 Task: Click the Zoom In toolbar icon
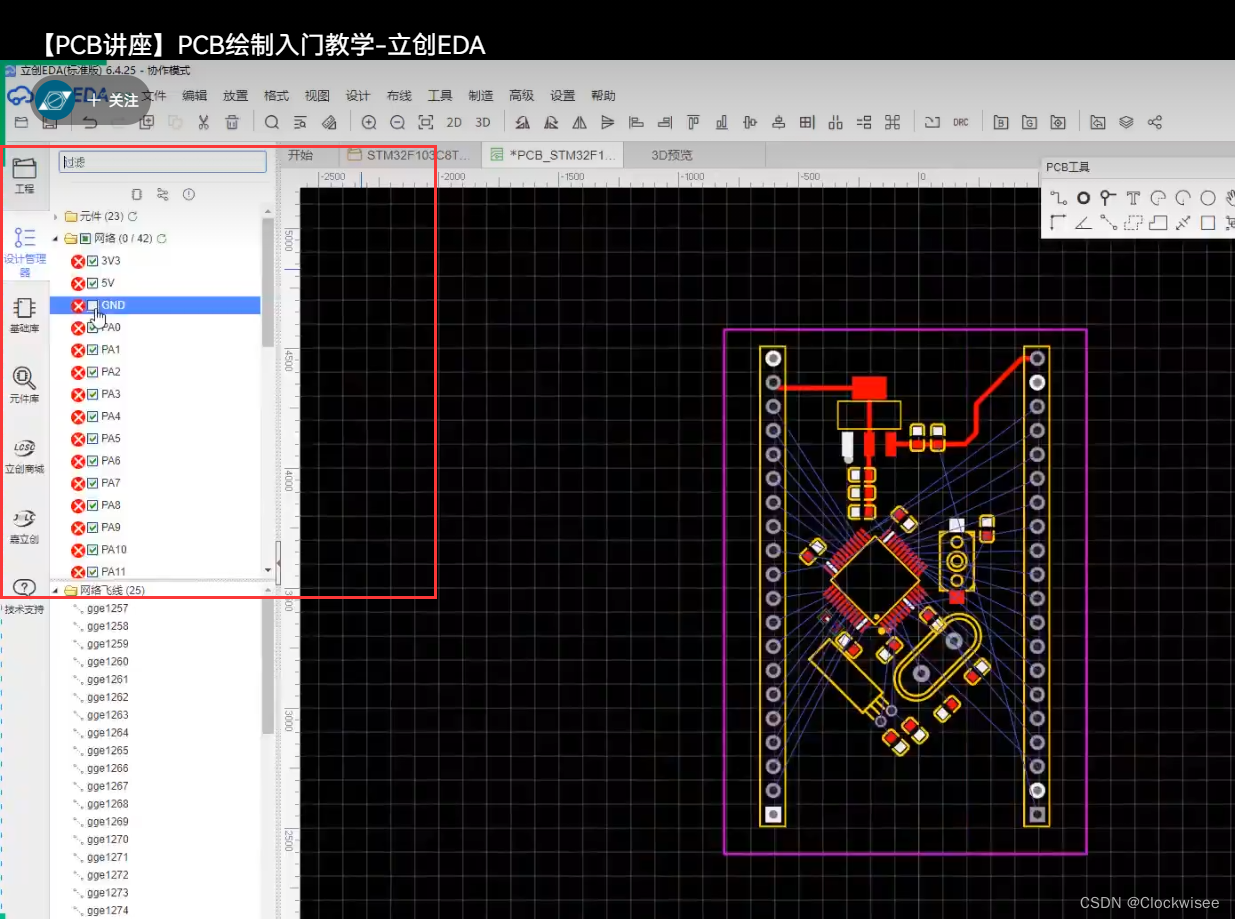pos(369,122)
